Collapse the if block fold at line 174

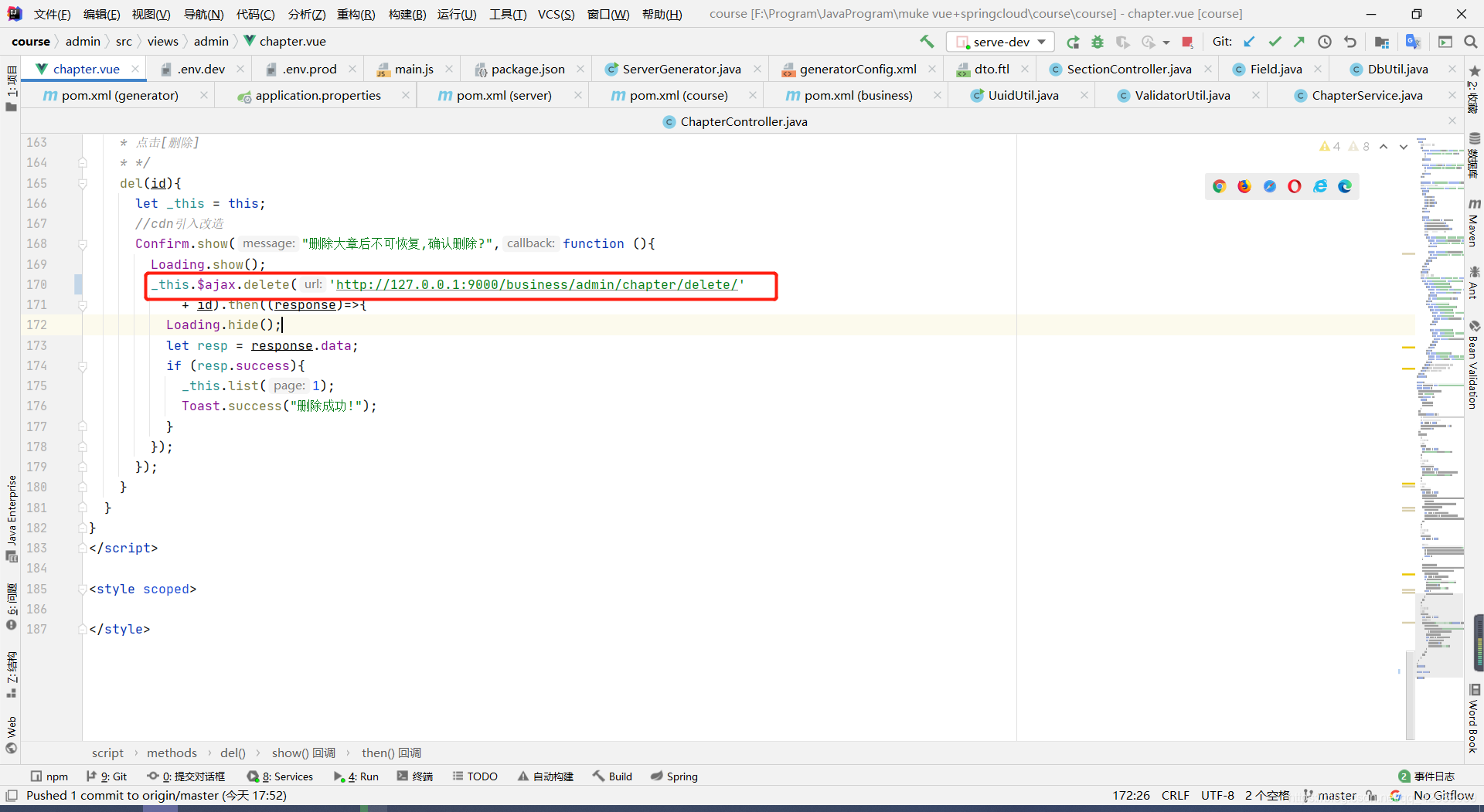pyautogui.click(x=82, y=366)
